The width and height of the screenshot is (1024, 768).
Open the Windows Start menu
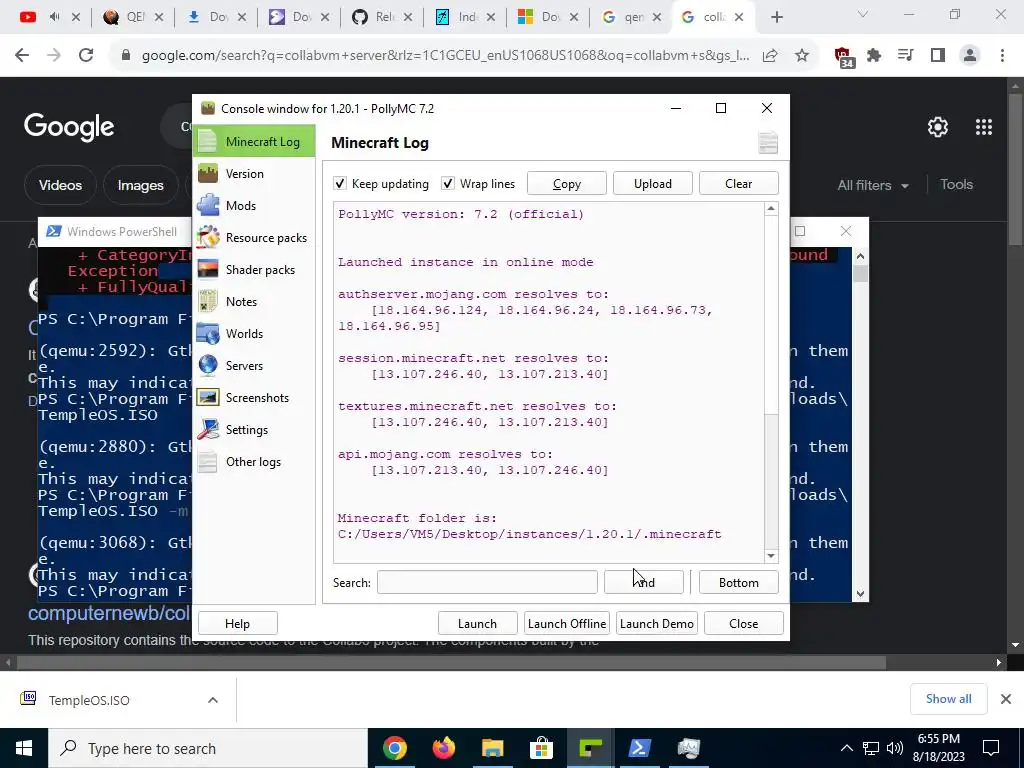pyautogui.click(x=24, y=748)
